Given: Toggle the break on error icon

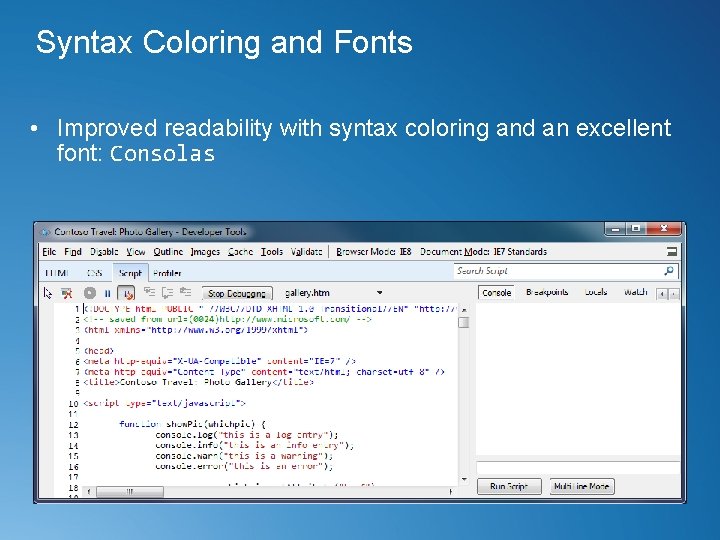Looking at the screenshot, I should pos(126,293).
